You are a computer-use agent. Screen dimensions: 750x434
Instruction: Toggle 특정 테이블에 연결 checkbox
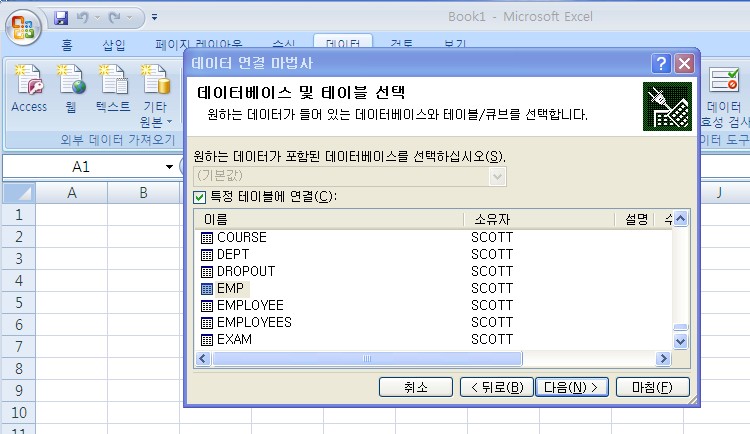(x=199, y=197)
